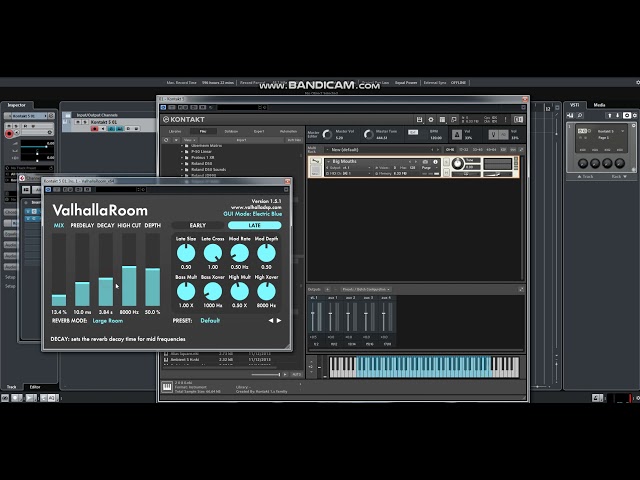Click the HIGH CUT slider bar
The height and width of the screenshot is (480, 640).
[129, 270]
